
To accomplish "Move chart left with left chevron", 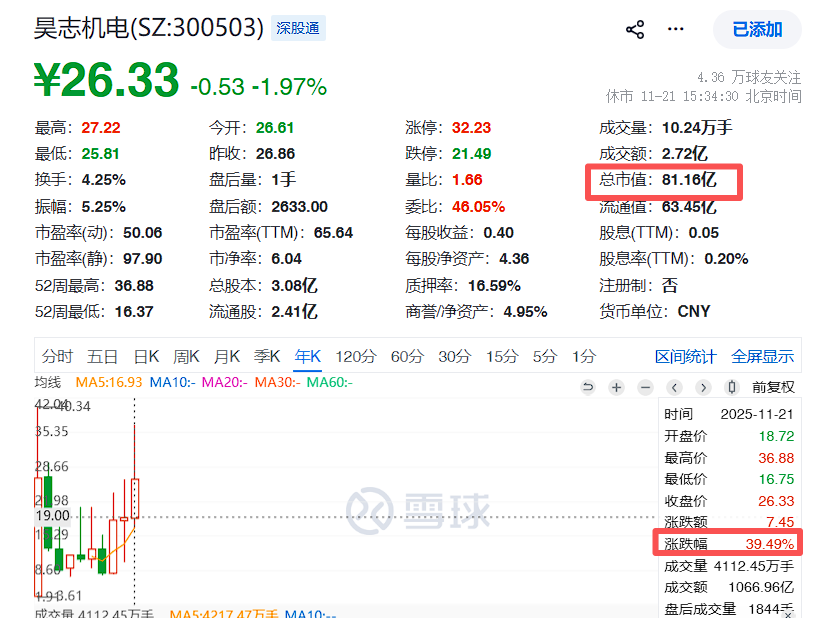I will coord(674,387).
